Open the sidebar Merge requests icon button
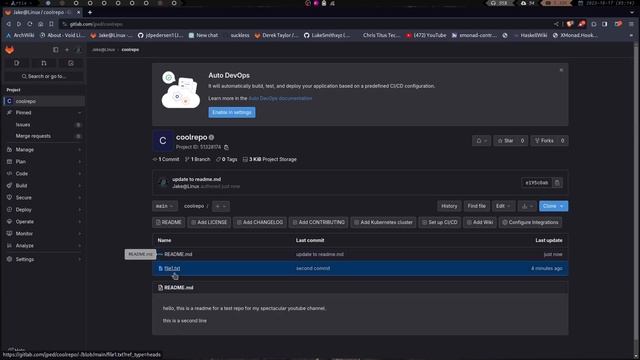The width and height of the screenshot is (640, 360). [44, 63]
